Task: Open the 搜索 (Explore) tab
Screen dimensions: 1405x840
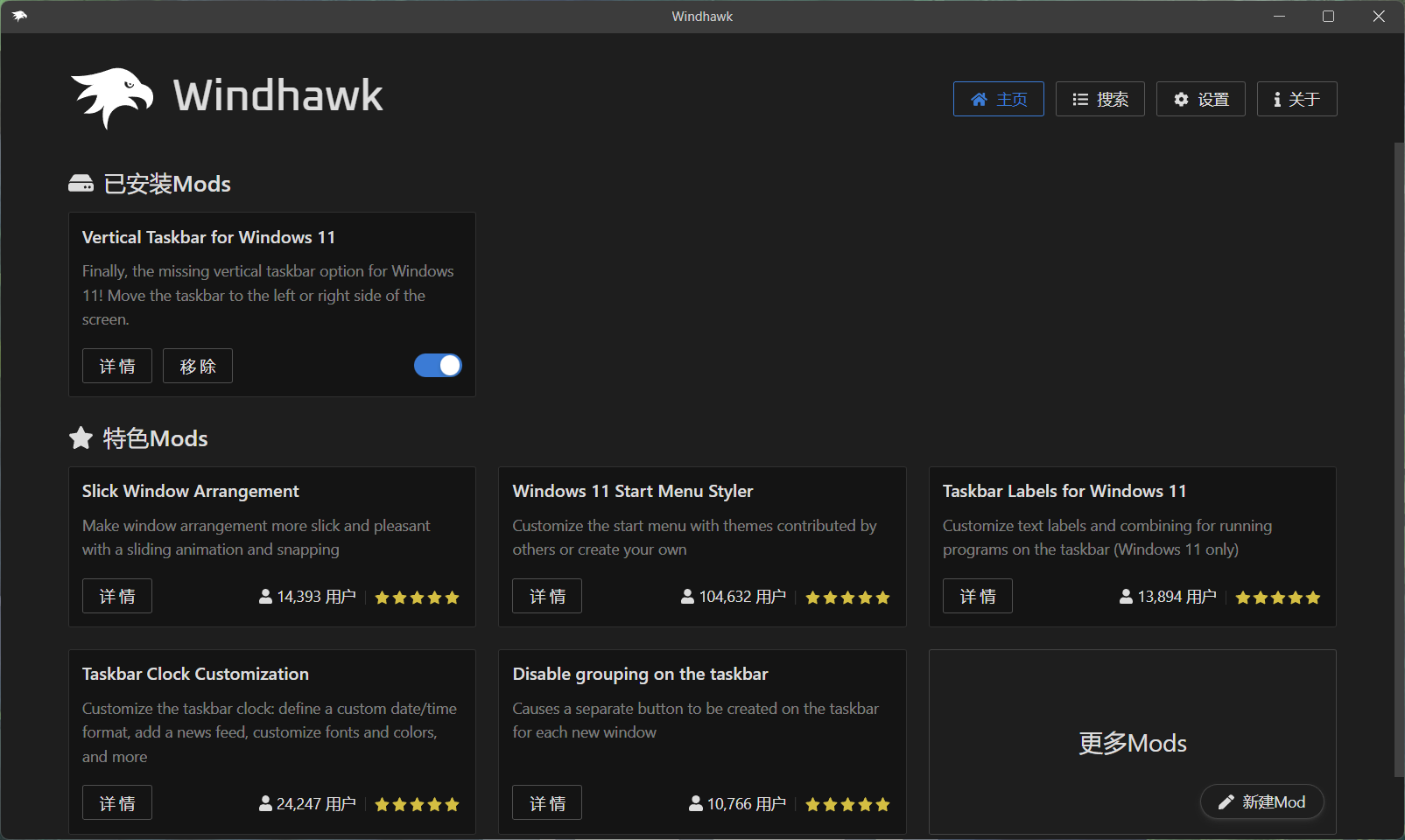Action: click(x=1099, y=99)
